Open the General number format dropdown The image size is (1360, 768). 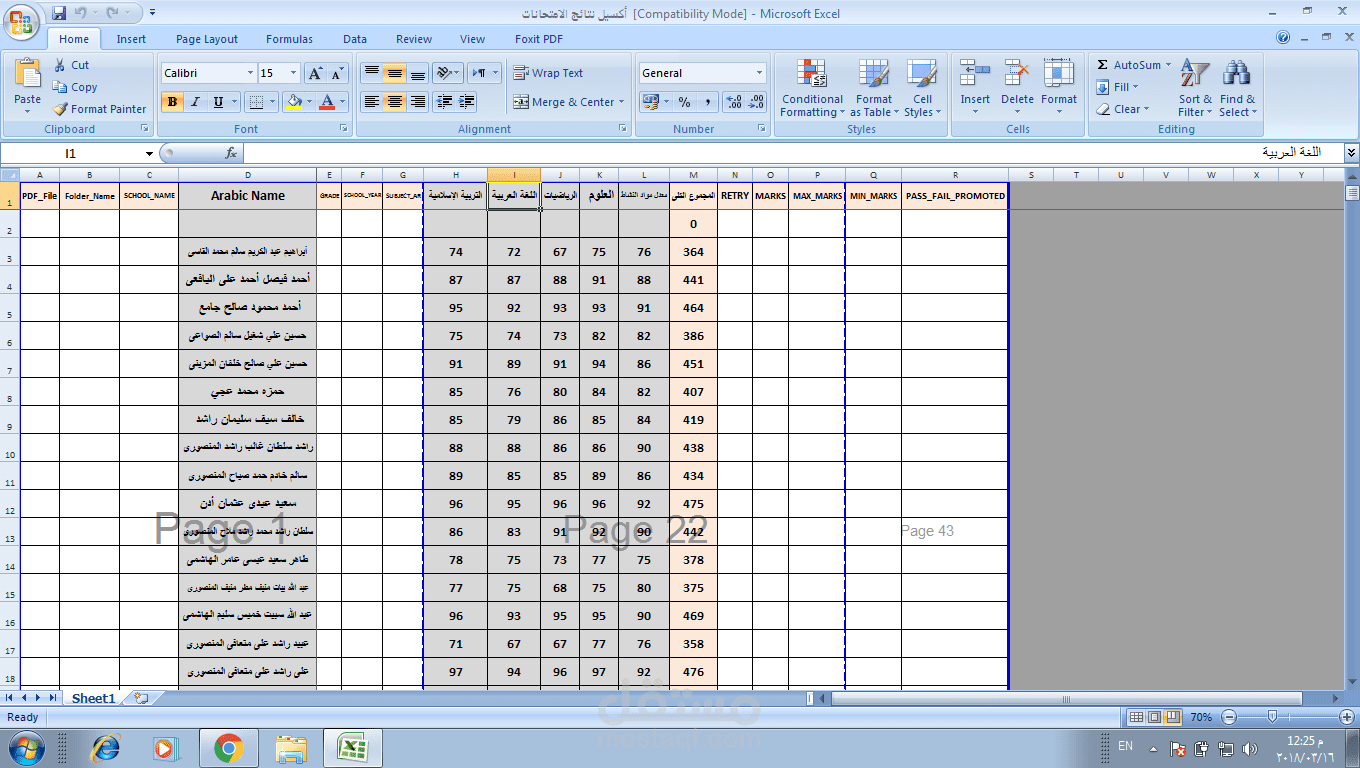pyautogui.click(x=759, y=73)
